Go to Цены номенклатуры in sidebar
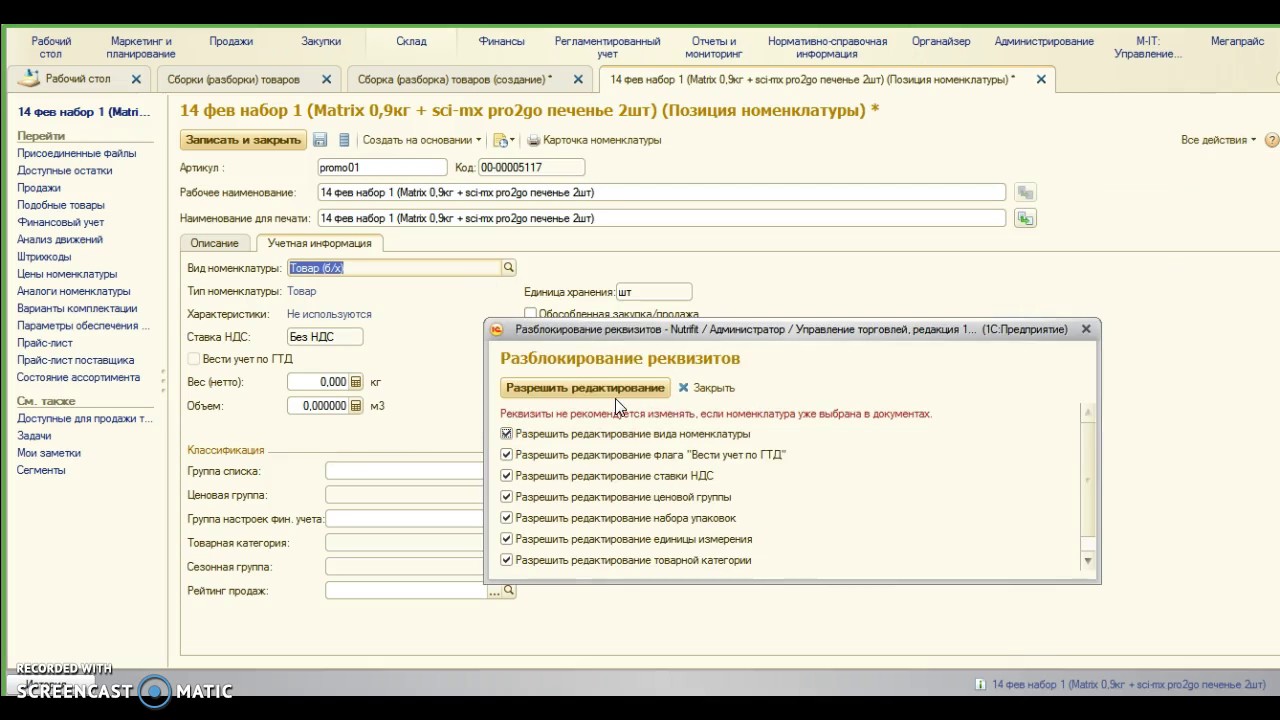Image resolution: width=1280 pixels, height=720 pixels. click(66, 274)
